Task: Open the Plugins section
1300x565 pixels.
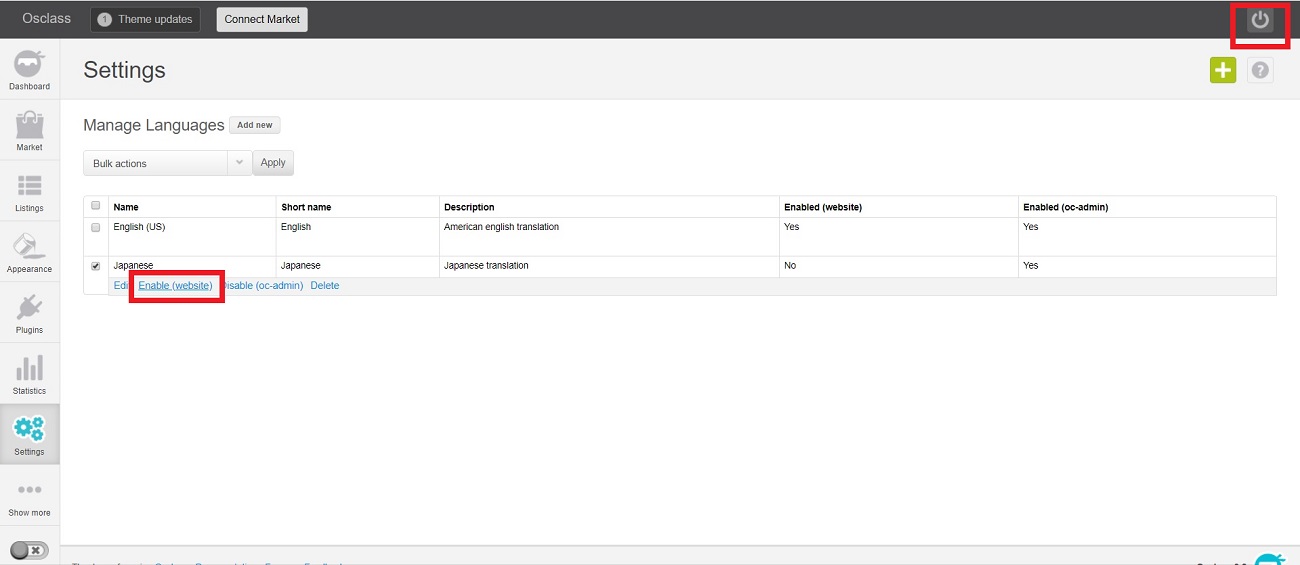Action: pyautogui.click(x=29, y=314)
